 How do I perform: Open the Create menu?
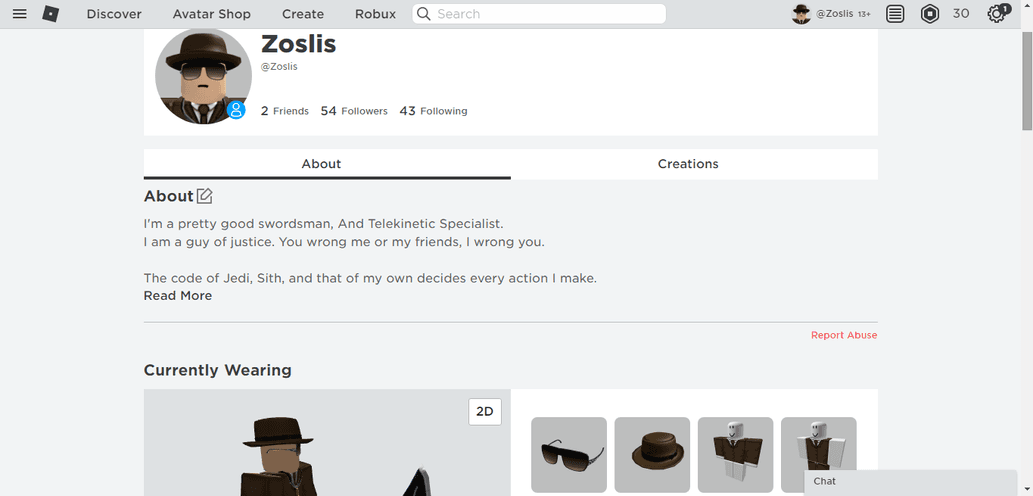click(x=303, y=14)
